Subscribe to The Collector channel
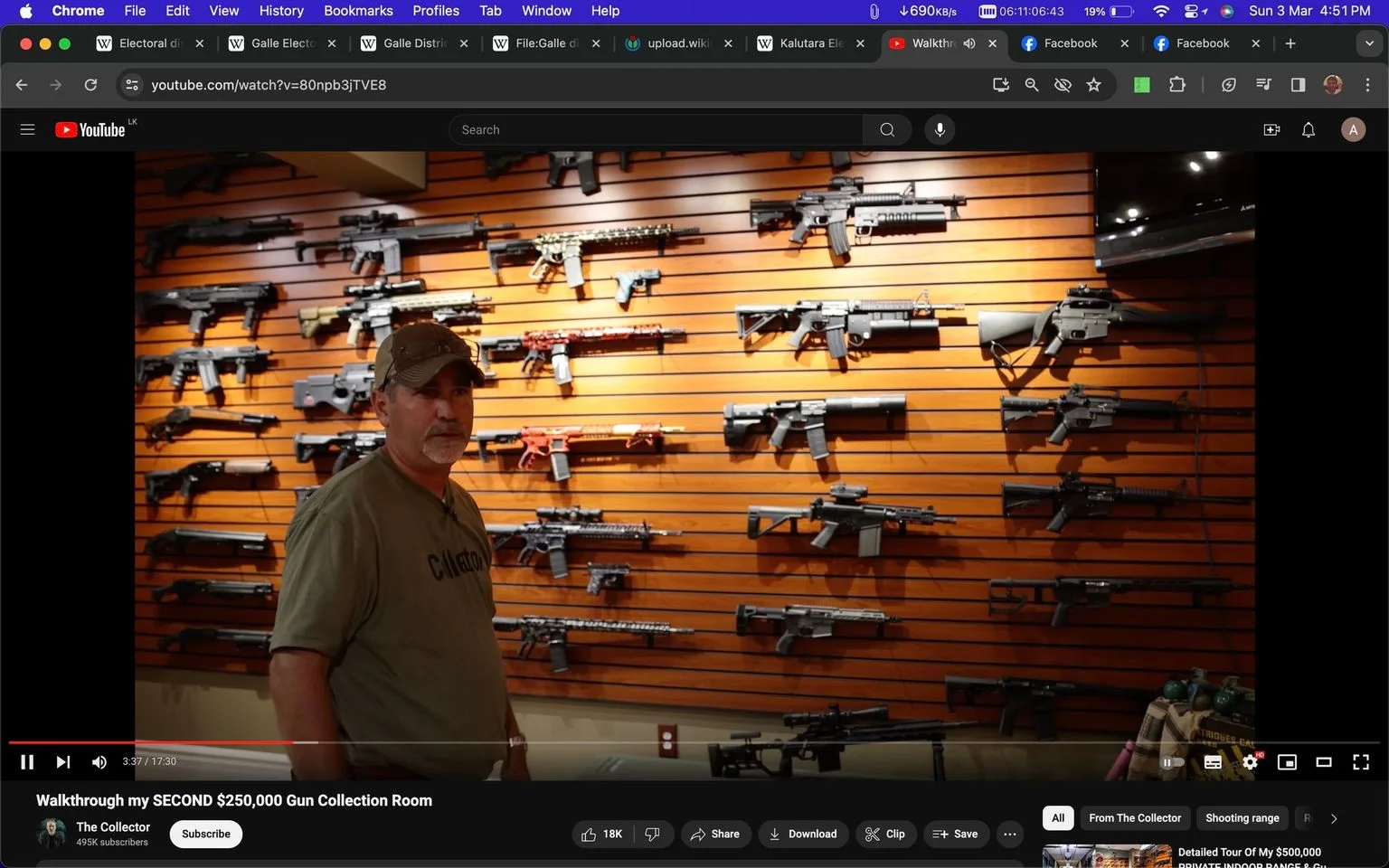Viewport: 1389px width, 868px height. click(x=205, y=834)
